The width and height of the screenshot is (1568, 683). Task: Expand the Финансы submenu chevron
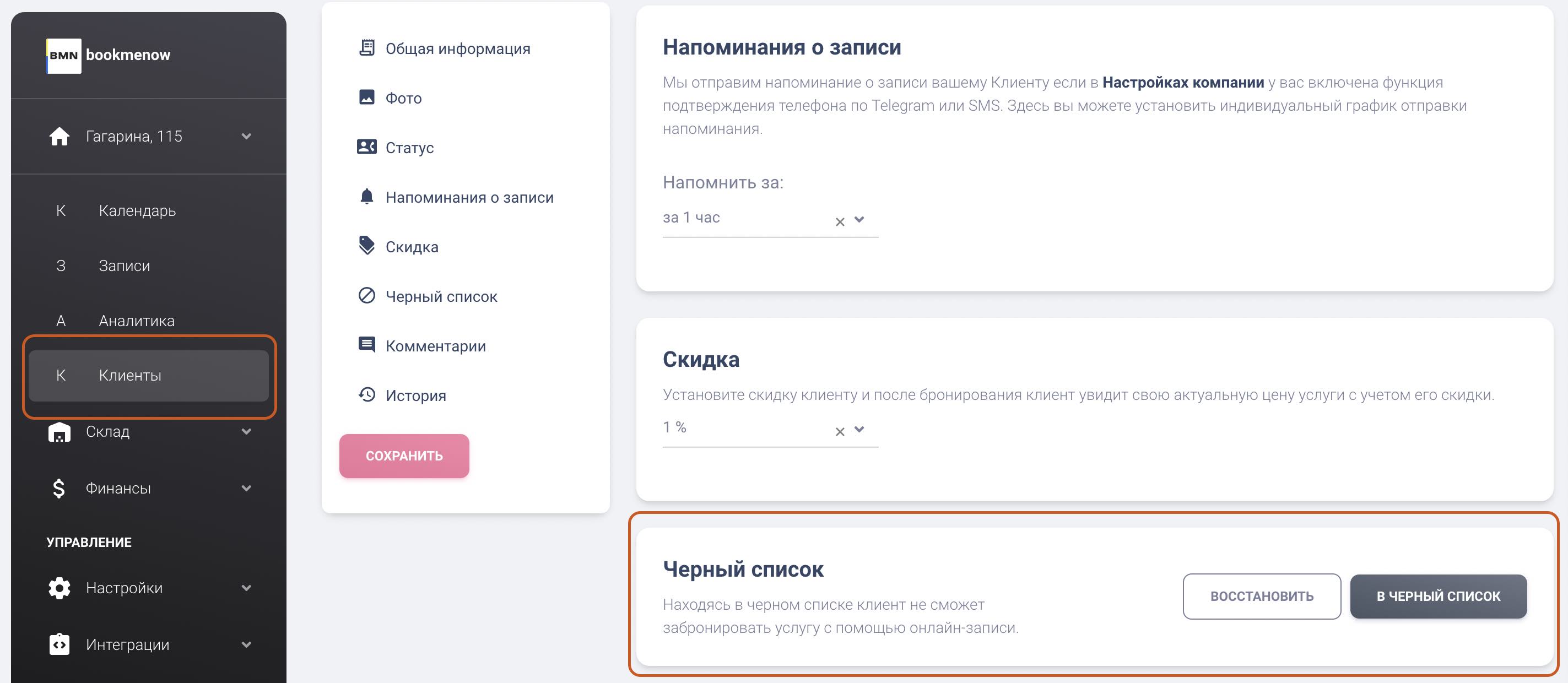pos(246,488)
